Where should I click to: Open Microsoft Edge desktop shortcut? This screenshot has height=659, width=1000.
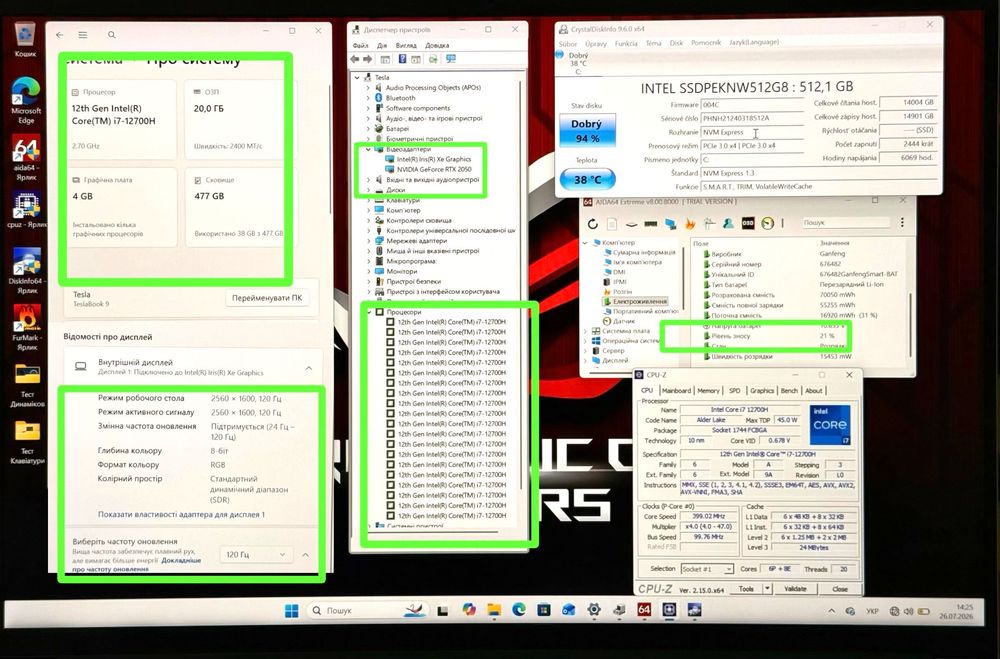pos(26,100)
